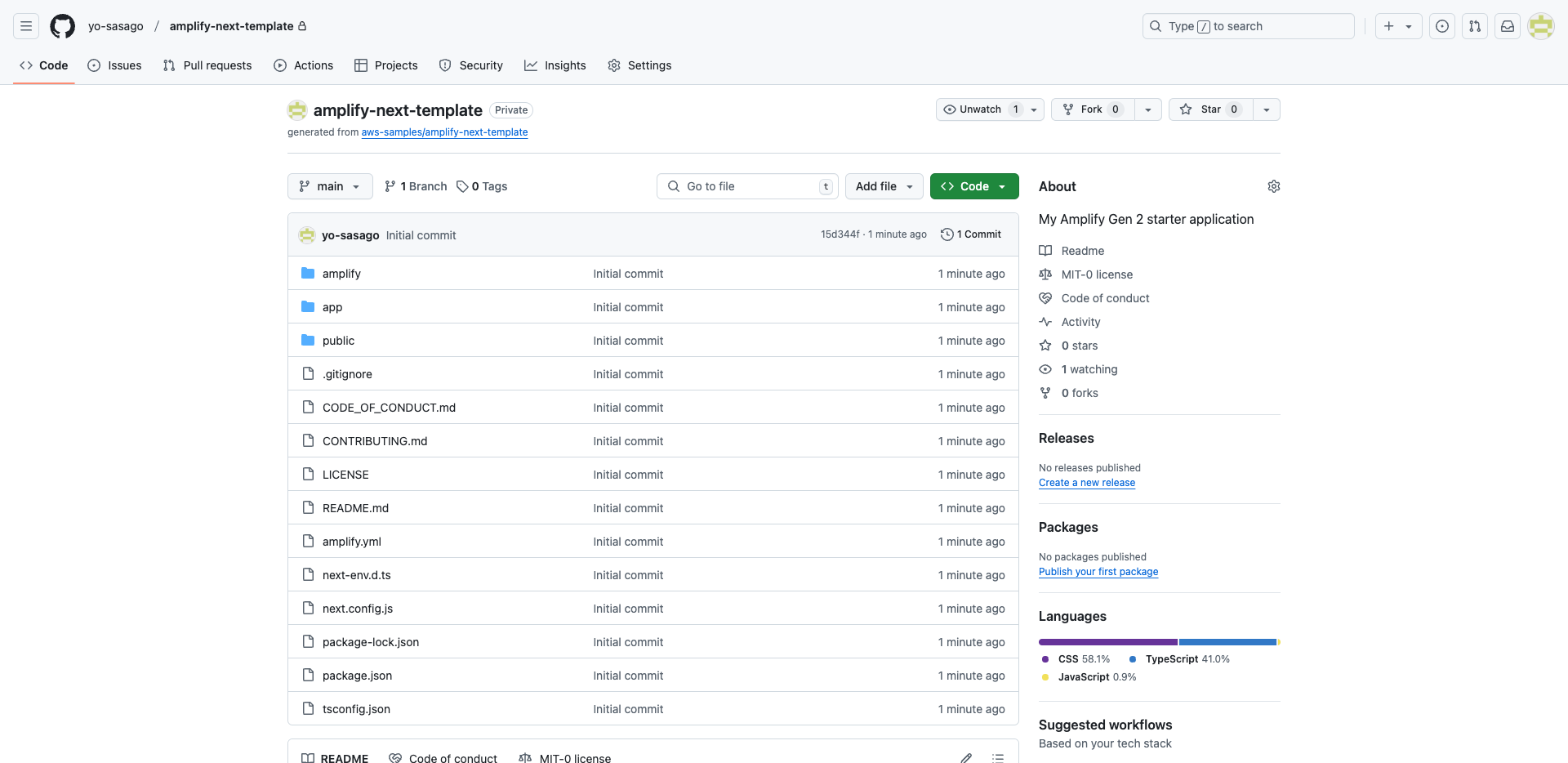Open the Add file dropdown

tap(884, 186)
